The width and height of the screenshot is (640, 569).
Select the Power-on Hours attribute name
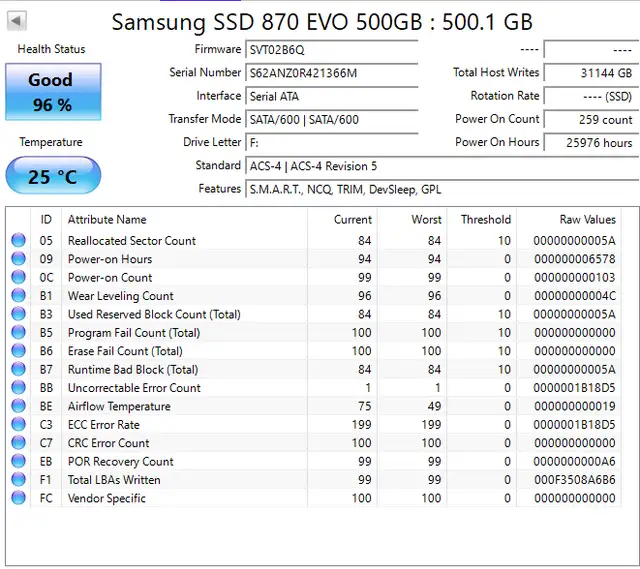[x=110, y=259]
